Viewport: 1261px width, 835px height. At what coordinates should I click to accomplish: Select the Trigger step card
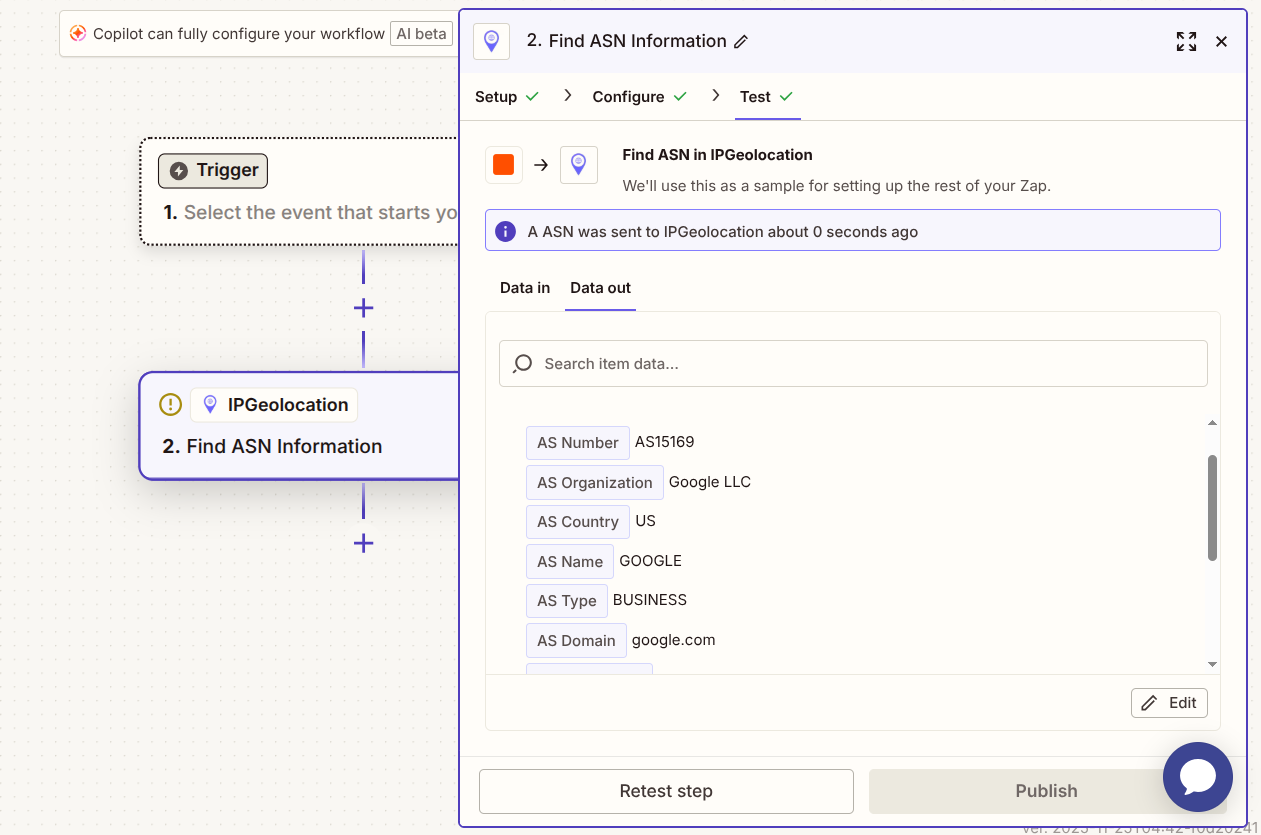click(x=300, y=191)
